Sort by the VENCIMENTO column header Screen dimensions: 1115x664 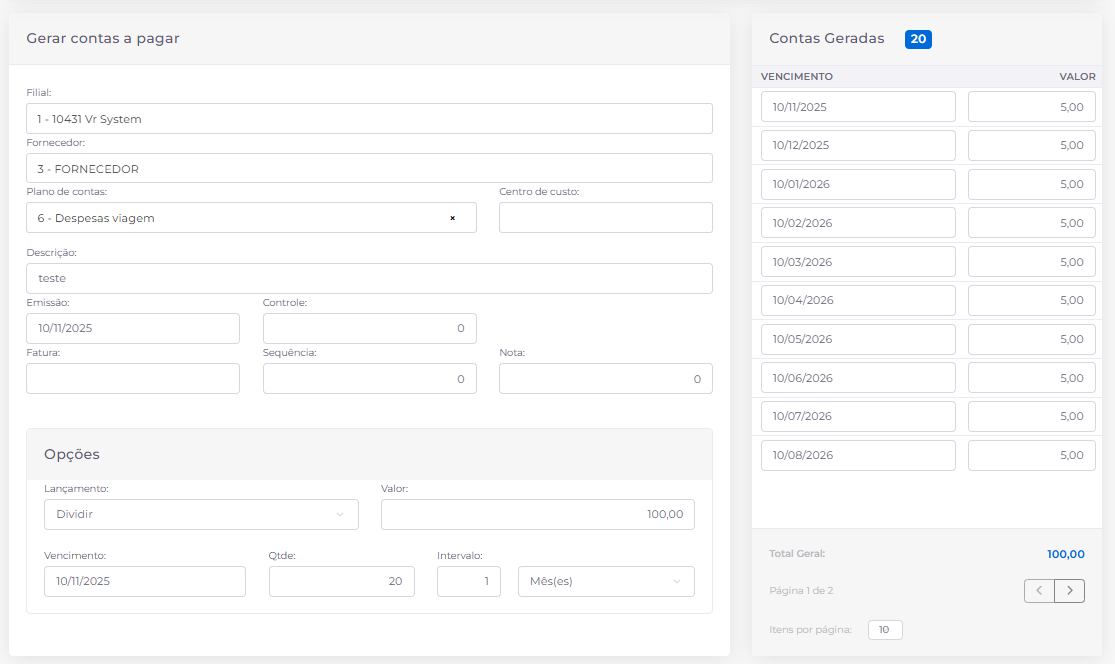[x=797, y=77]
